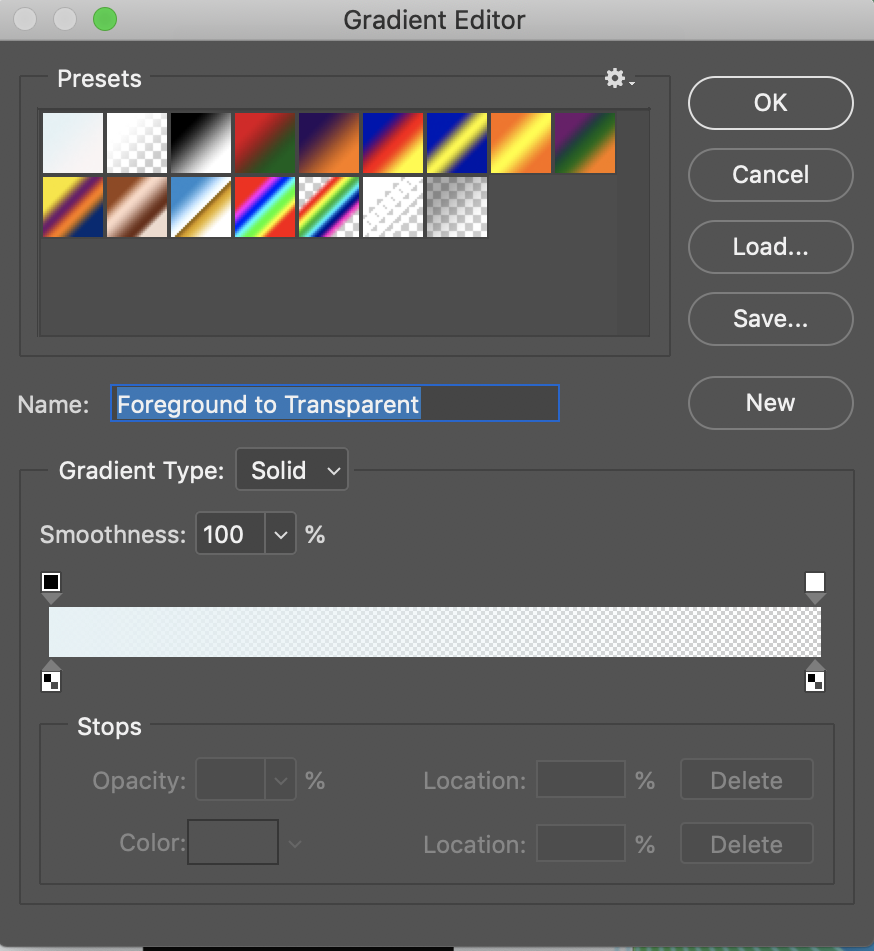The width and height of the screenshot is (874, 951).
Task: Choose the black to white gradient preset
Action: point(201,143)
